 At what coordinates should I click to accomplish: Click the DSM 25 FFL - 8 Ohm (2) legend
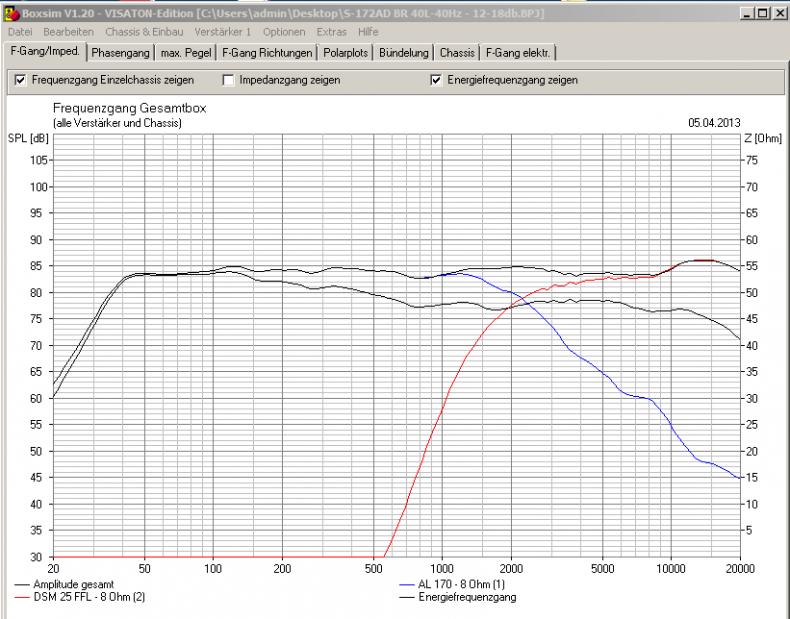80,597
